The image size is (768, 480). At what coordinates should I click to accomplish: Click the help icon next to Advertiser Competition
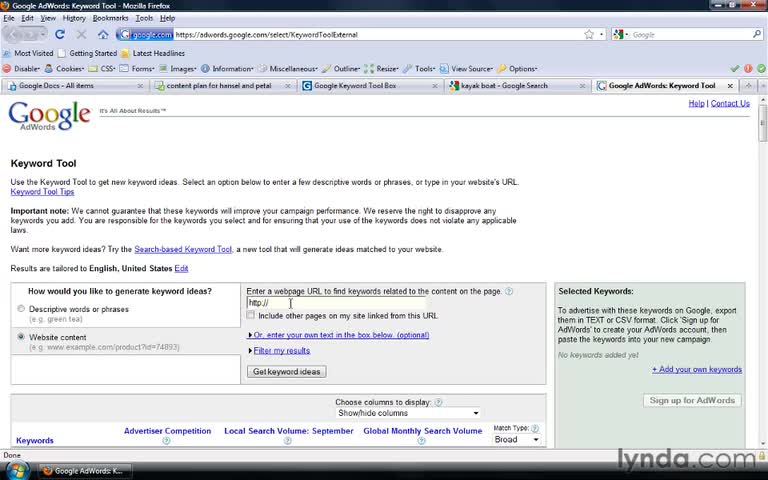(x=166, y=441)
